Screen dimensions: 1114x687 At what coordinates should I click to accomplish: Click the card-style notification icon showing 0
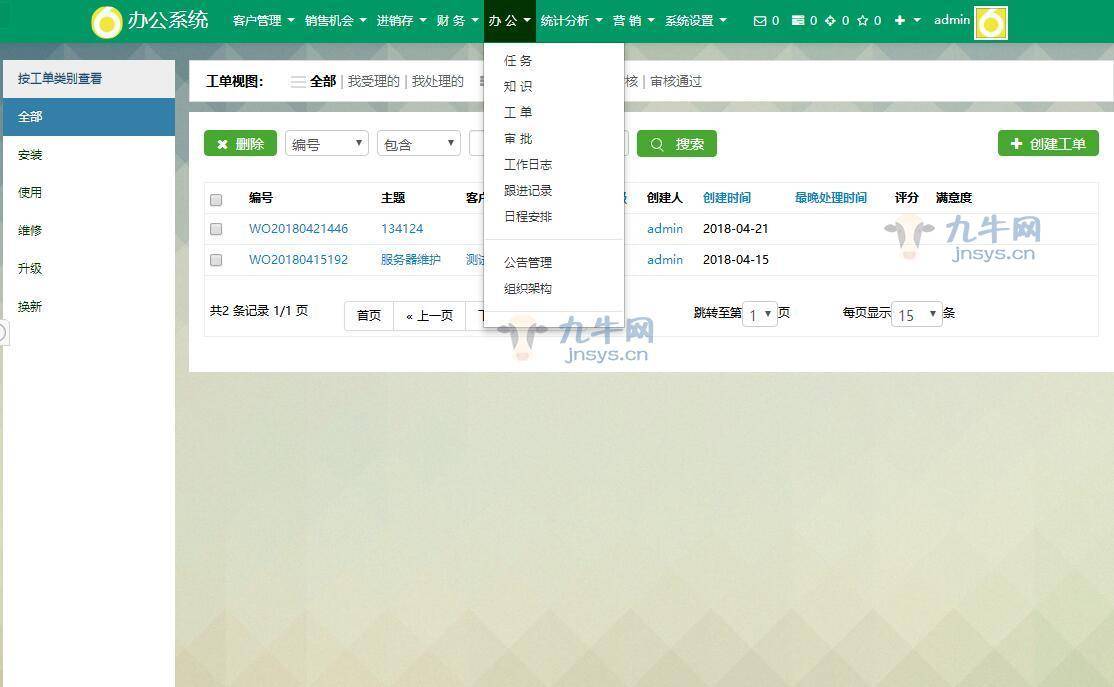pos(797,20)
